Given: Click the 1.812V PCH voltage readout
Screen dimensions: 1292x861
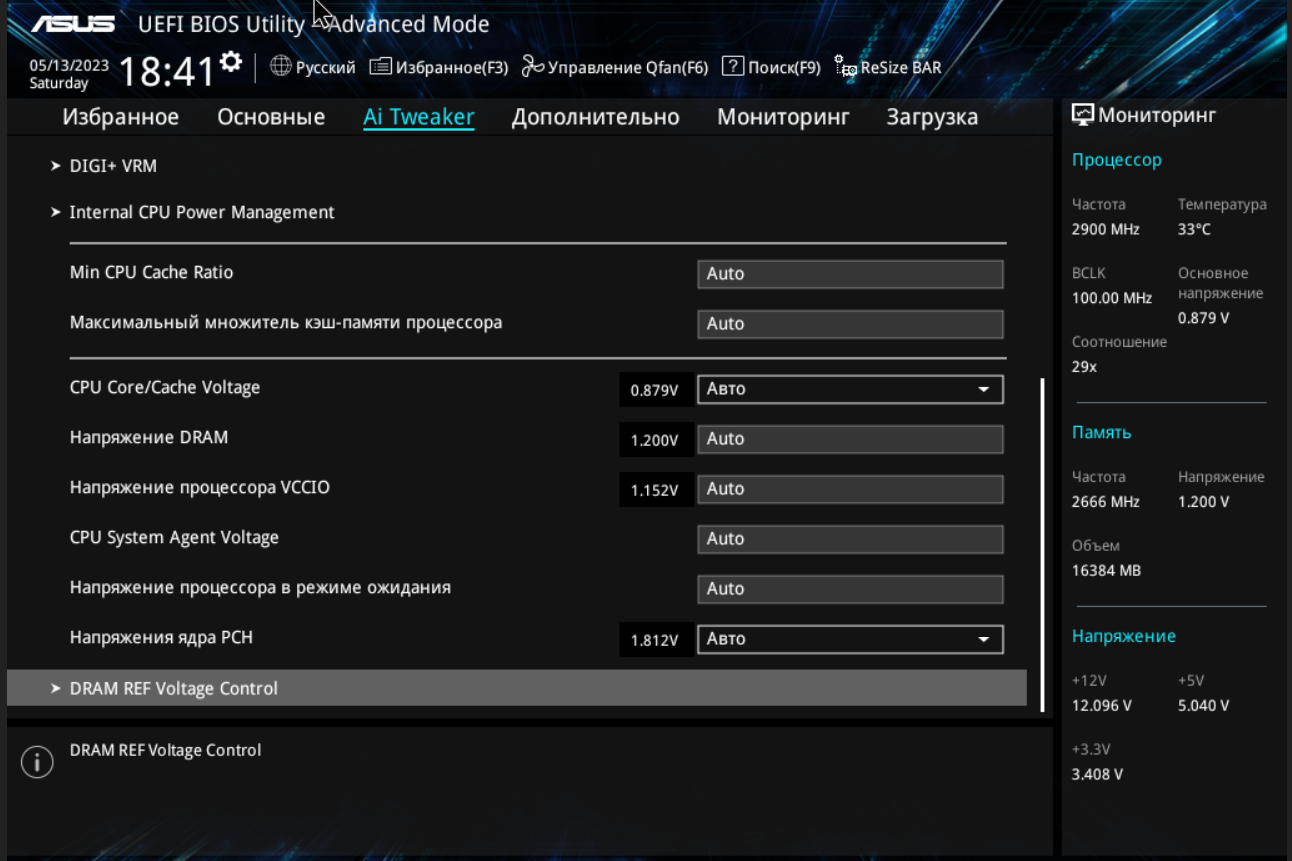Looking at the screenshot, I should click(656, 640).
